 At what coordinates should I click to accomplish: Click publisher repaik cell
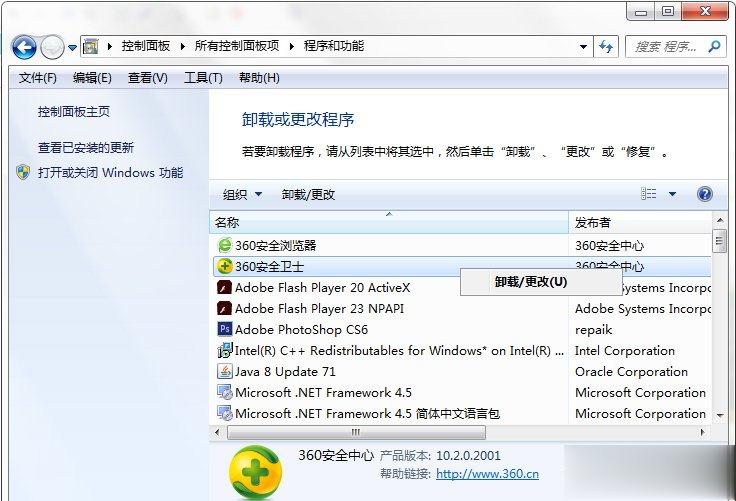point(593,330)
